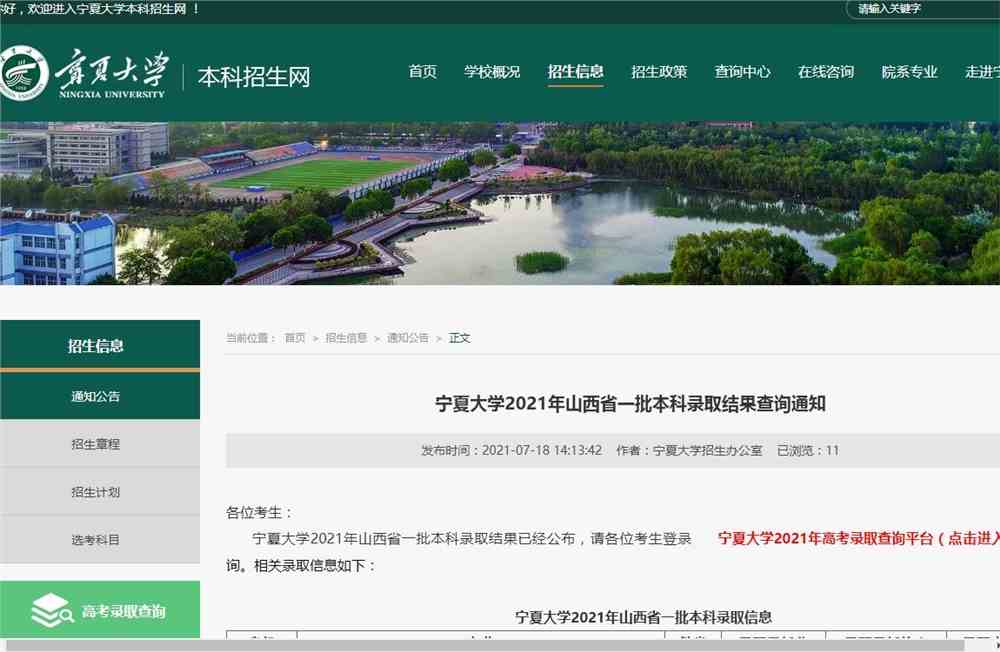Viewport: 1000px width, 652px height.
Task: Open 在线咨询 navigation item
Action: pyautogui.click(x=826, y=71)
